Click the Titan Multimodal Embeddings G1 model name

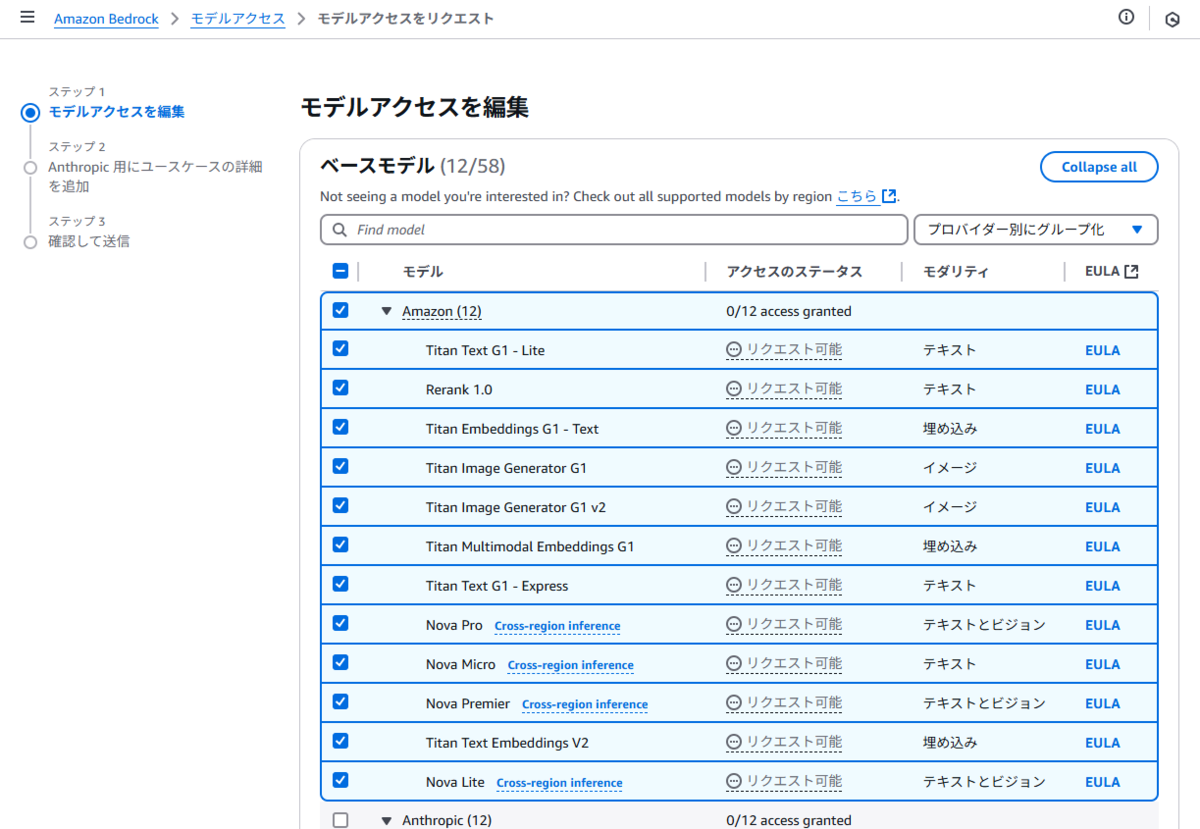(x=530, y=547)
